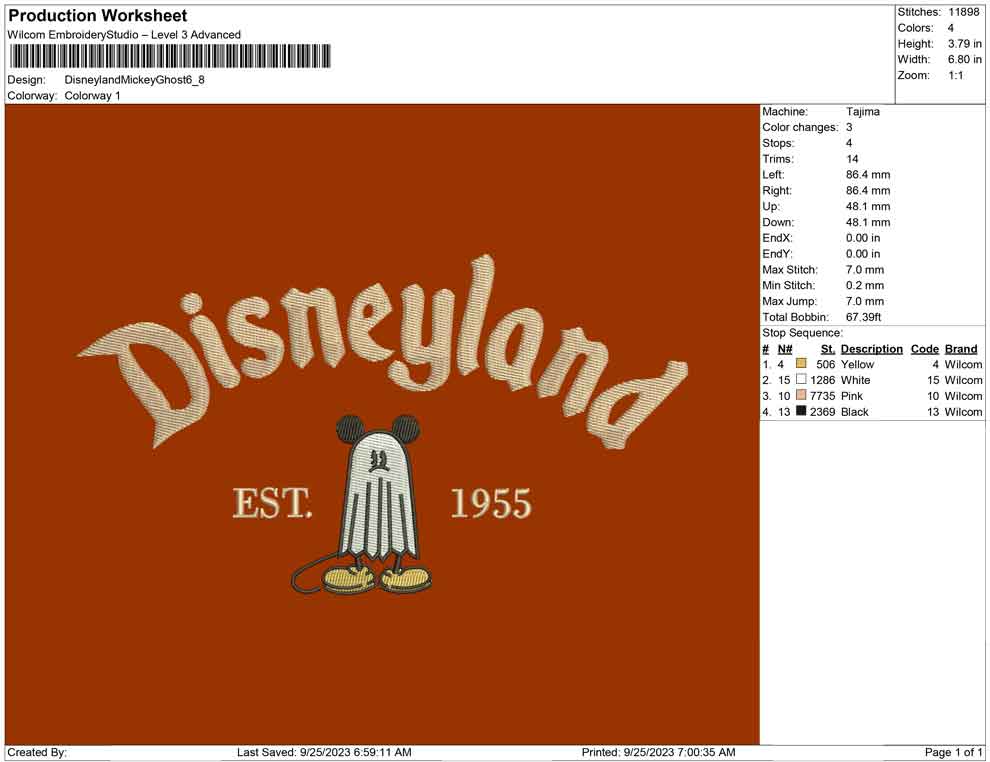Click the Page 1 of 1 footer label
Screen dimensions: 990x762
tap(954, 752)
